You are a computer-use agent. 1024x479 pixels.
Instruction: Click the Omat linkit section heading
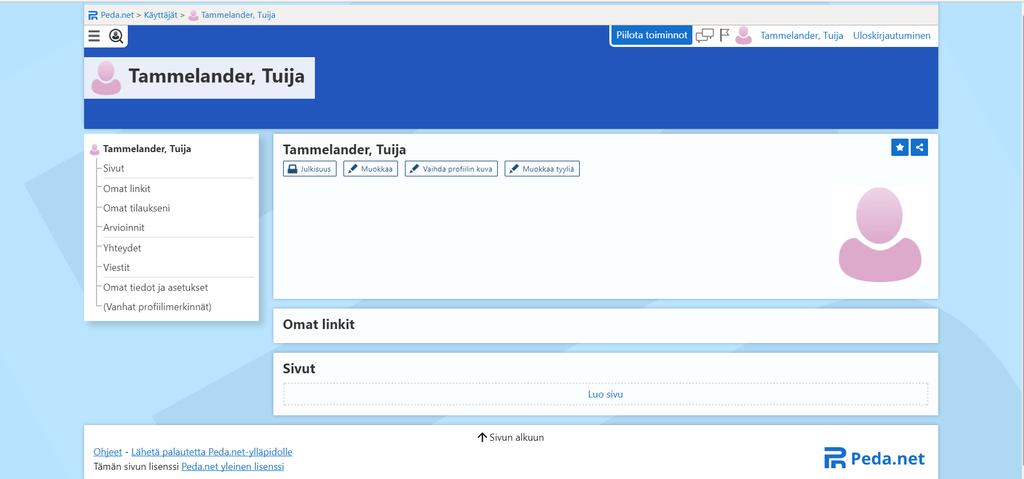pyautogui.click(x=319, y=324)
